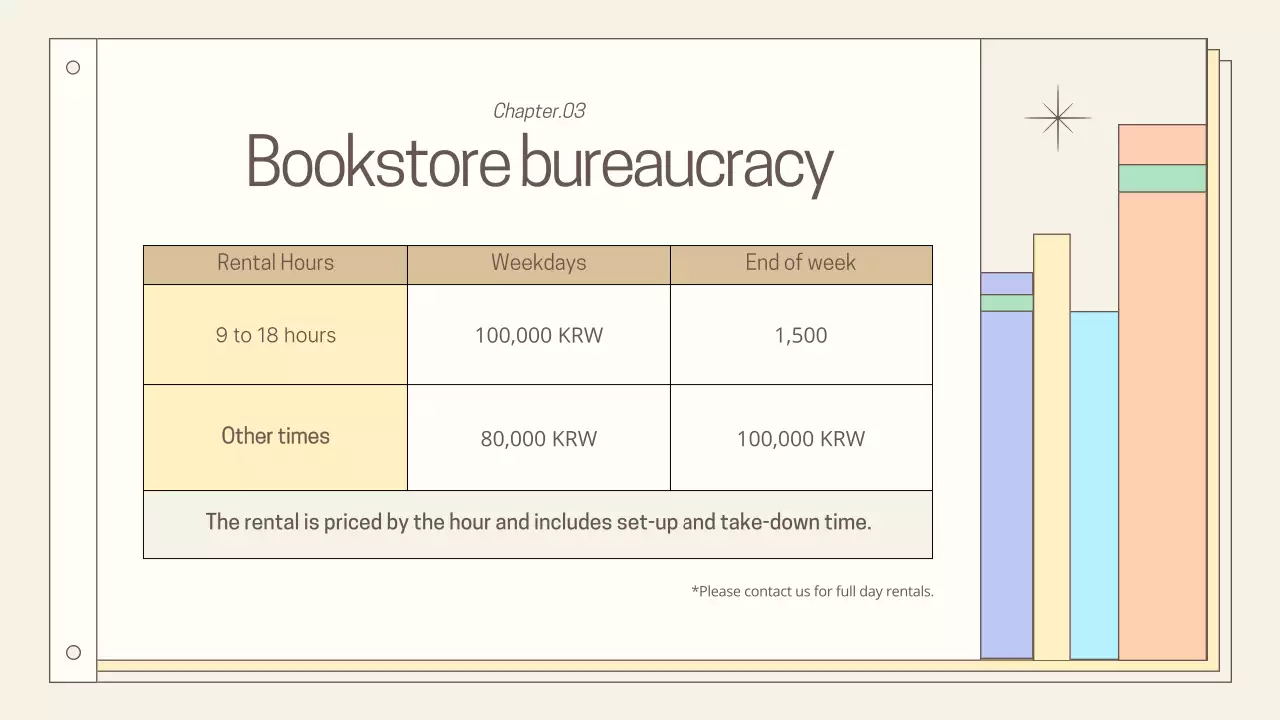Select the 'Other times' row label
1280x720 pixels.
(275, 436)
